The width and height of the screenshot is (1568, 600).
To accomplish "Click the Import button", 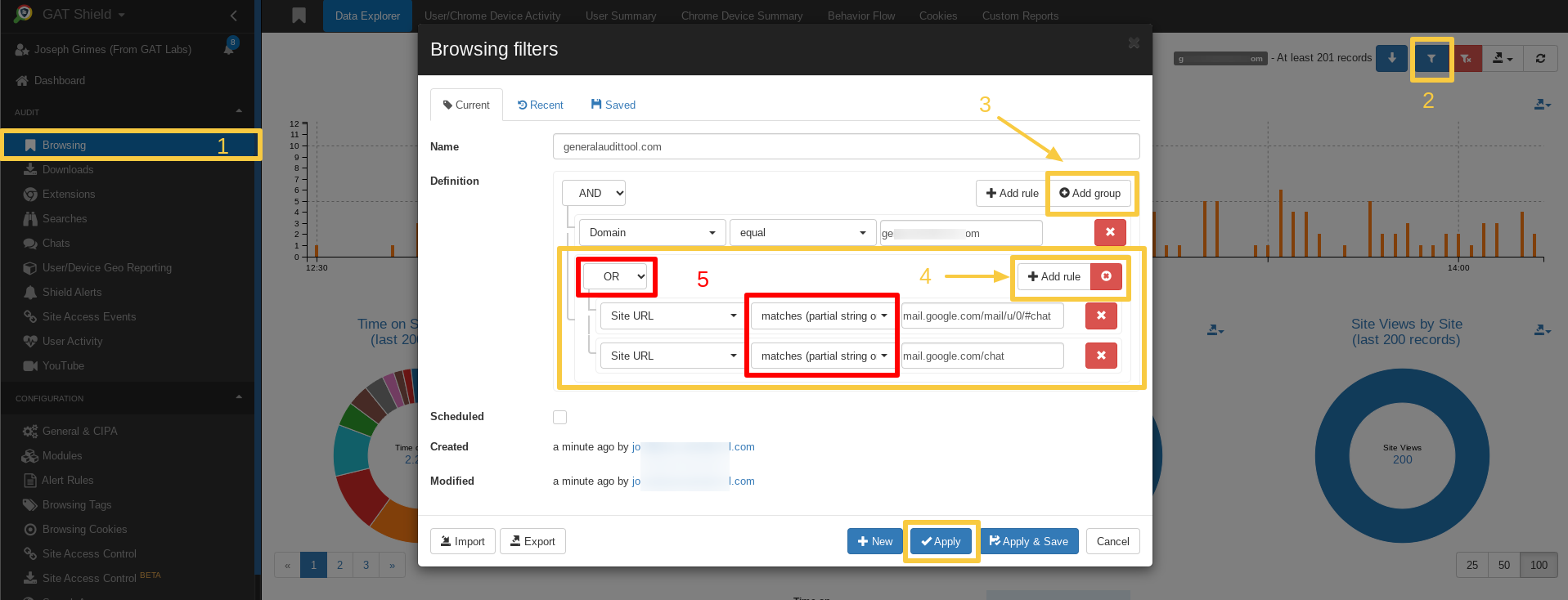I will (x=463, y=541).
